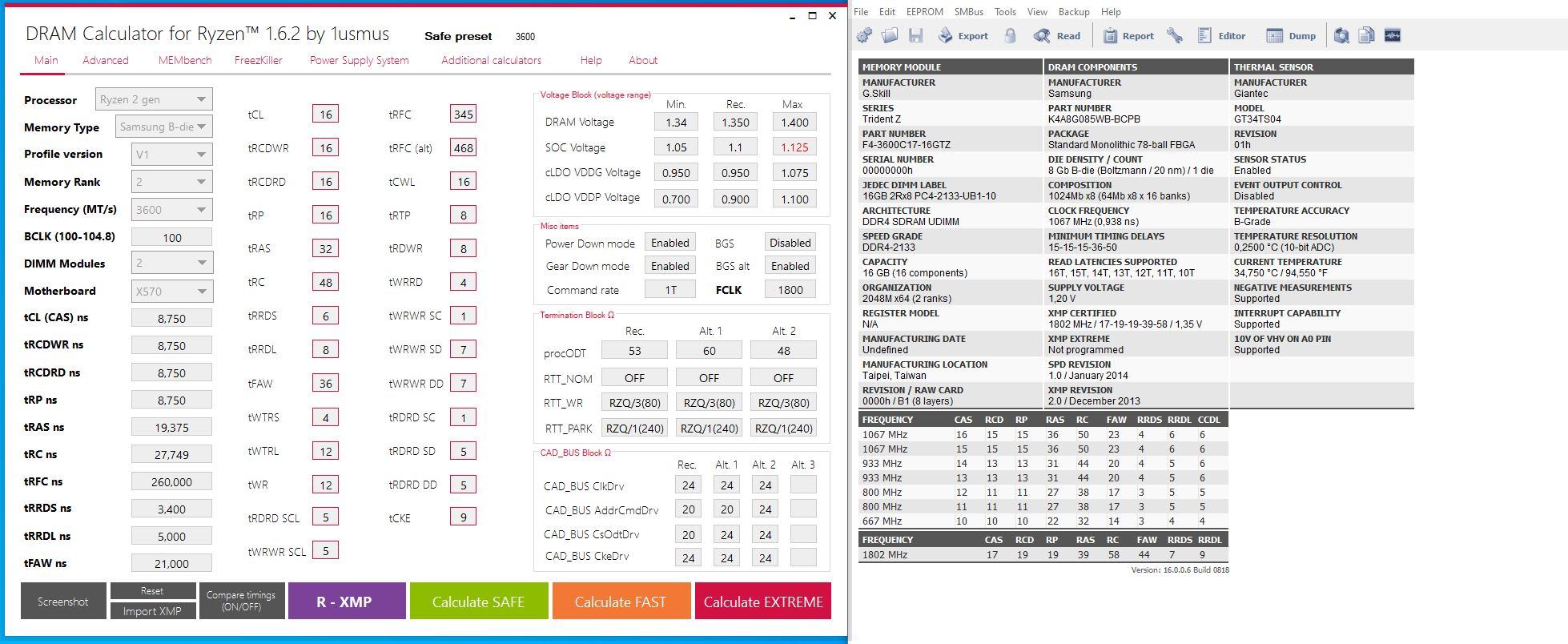Click the tCL value box showing 16
Image resolution: width=1568 pixels, height=644 pixels.
(325, 114)
